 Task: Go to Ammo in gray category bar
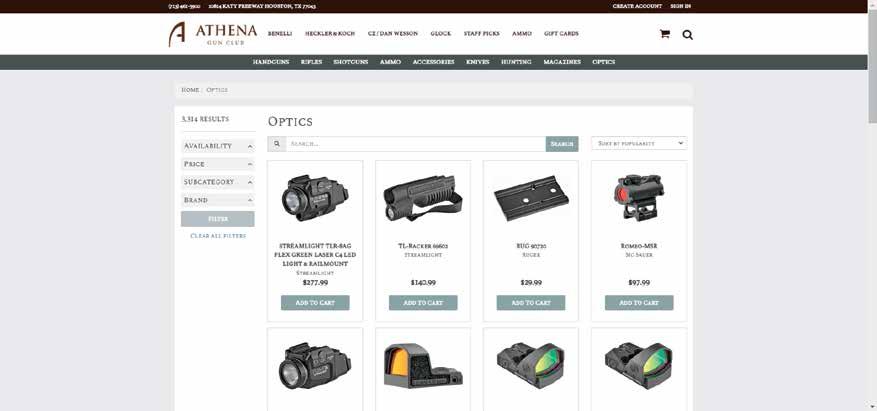[x=390, y=62]
